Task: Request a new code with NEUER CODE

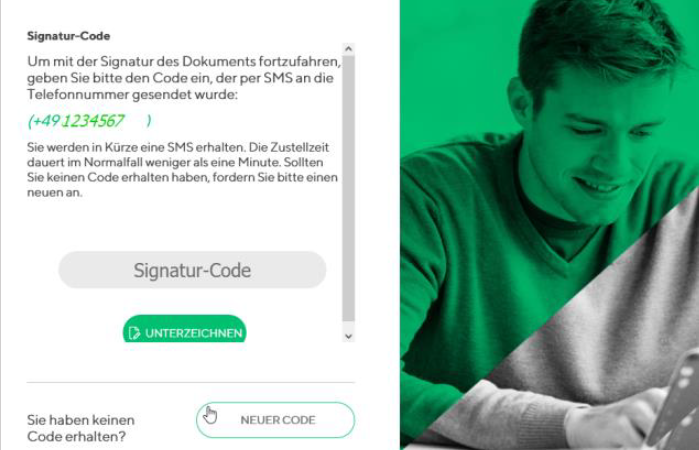Action: pyautogui.click(x=275, y=420)
